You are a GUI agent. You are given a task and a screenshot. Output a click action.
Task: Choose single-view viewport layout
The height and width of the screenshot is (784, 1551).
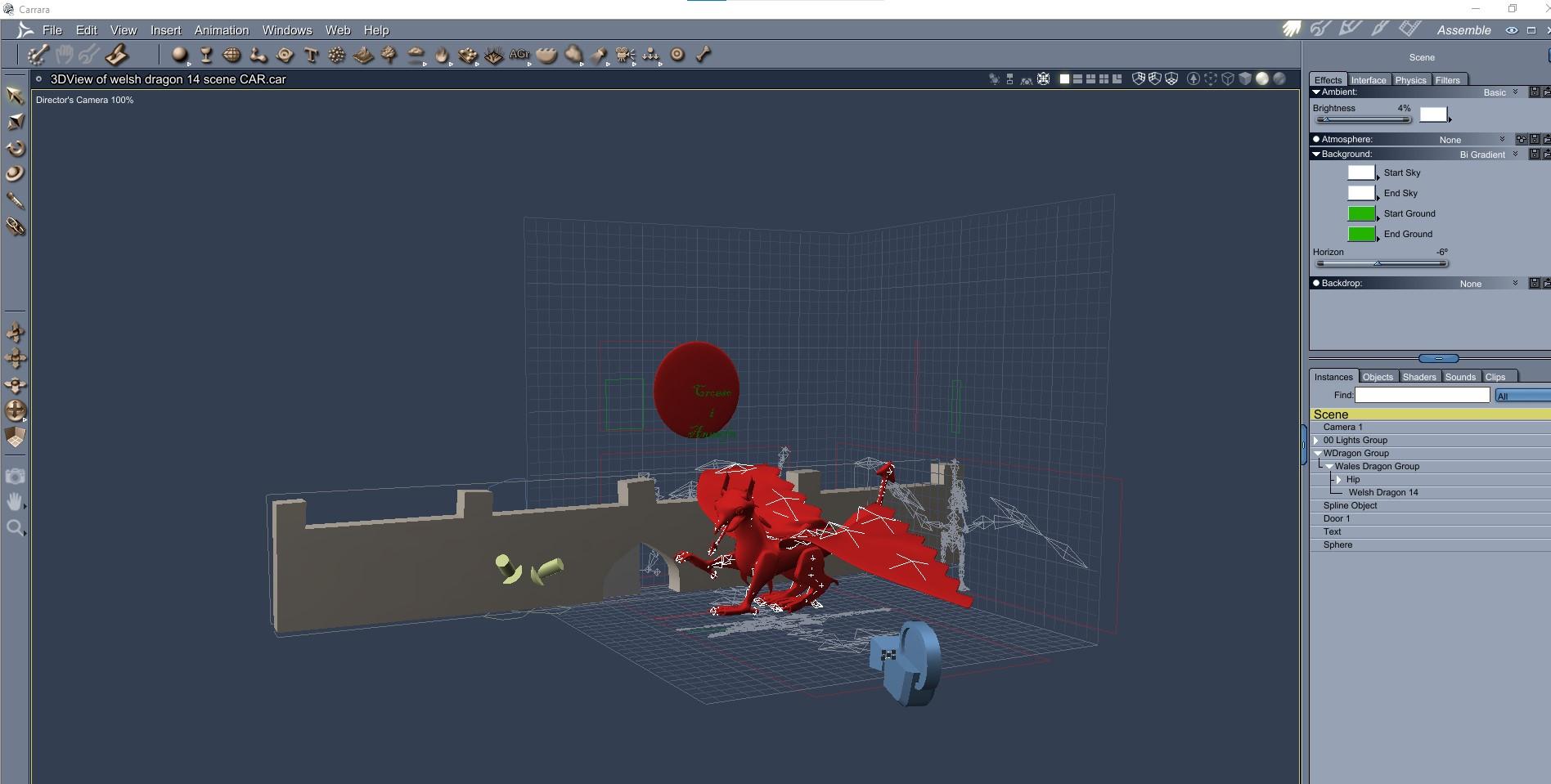(x=1064, y=79)
